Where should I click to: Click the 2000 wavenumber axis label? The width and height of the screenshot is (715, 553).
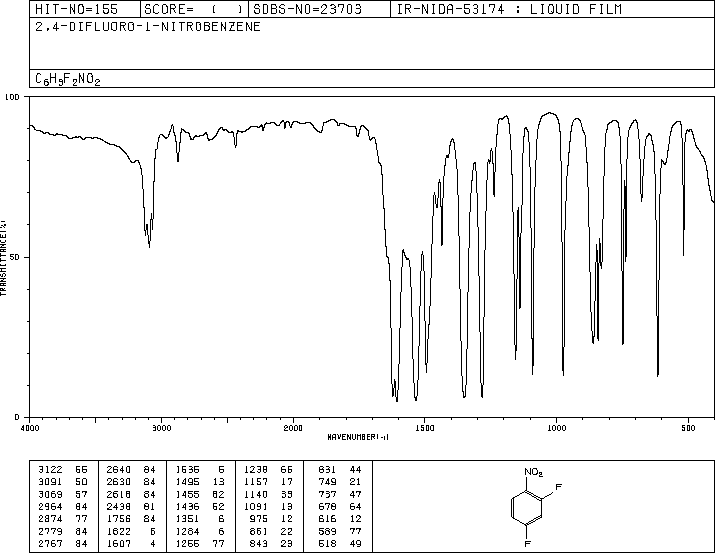click(x=293, y=428)
